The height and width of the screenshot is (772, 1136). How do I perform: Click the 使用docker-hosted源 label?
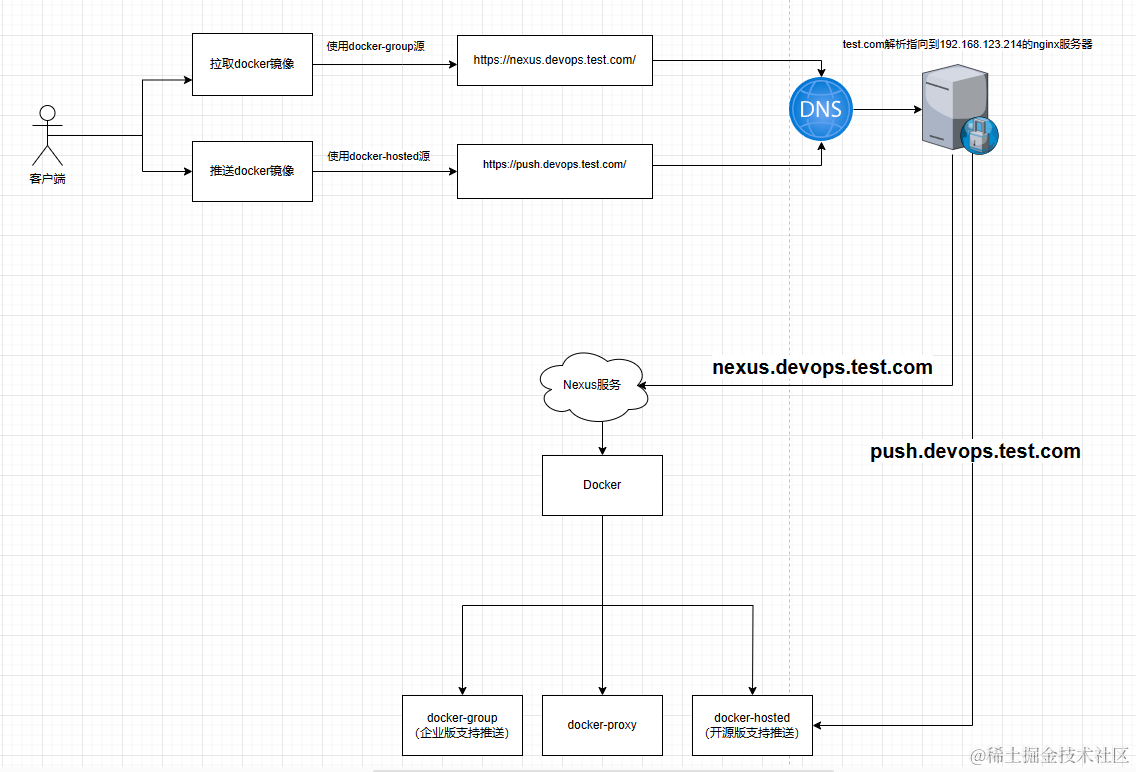pos(378,156)
